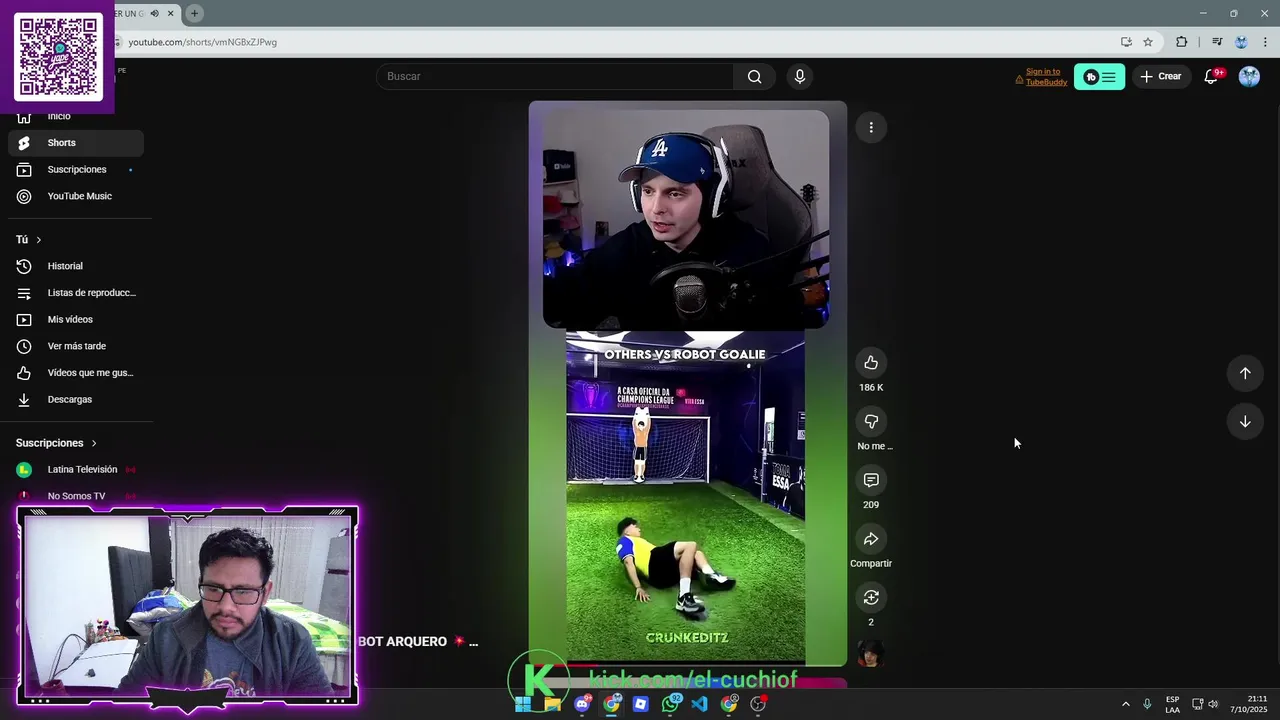Show hidden system tray icons
The image size is (1280, 720).
1125,704
